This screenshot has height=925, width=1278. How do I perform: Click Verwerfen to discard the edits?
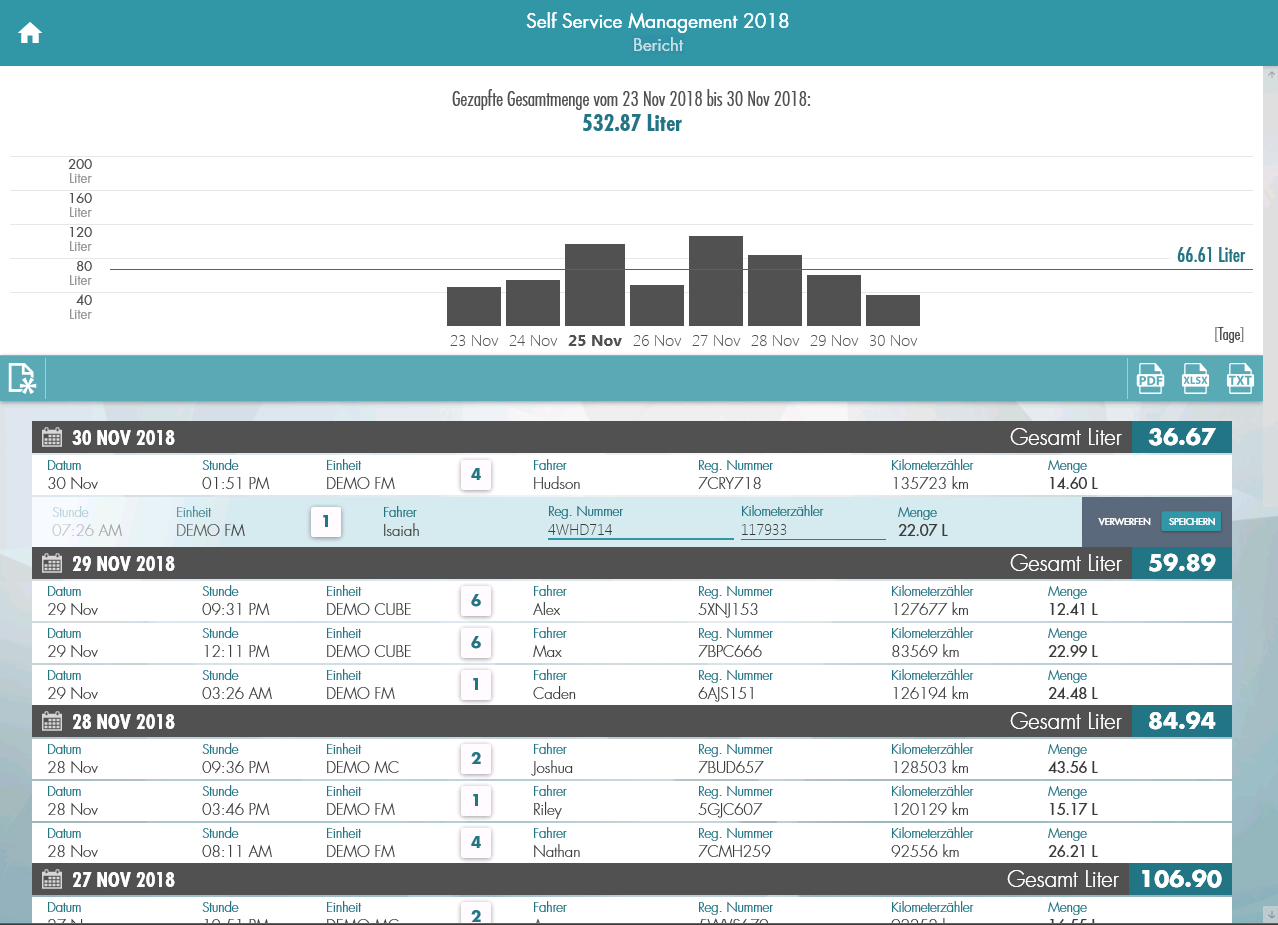tap(1124, 522)
